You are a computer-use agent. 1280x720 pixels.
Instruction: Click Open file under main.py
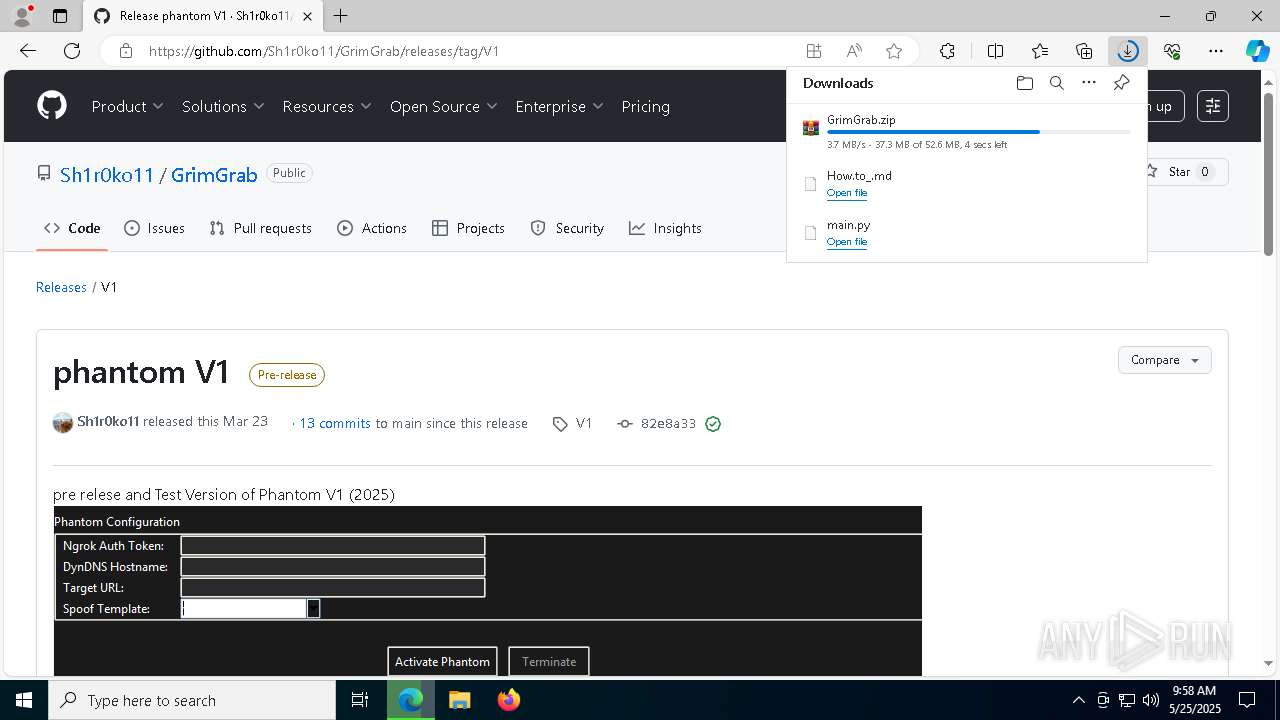point(847,242)
